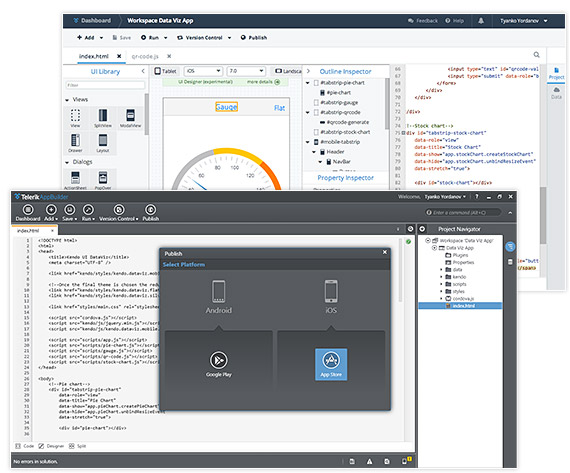The height and width of the screenshot is (473, 570).
Task: Open the iOS platform dropdown in designer
Action: click(x=203, y=71)
